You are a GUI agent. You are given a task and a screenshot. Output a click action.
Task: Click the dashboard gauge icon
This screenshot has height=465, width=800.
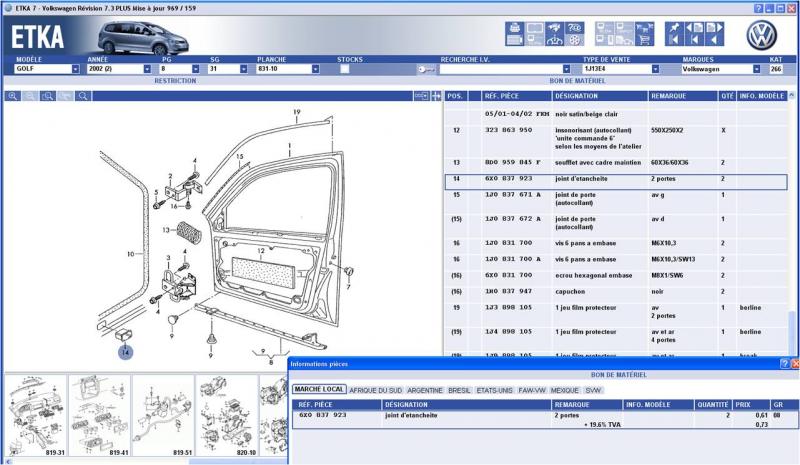click(555, 40)
